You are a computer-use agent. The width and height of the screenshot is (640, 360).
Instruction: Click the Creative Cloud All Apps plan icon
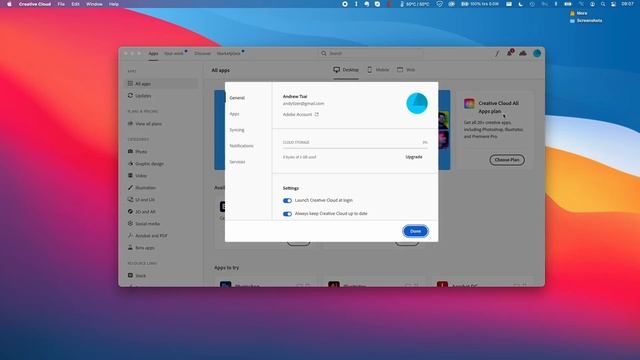[469, 103]
